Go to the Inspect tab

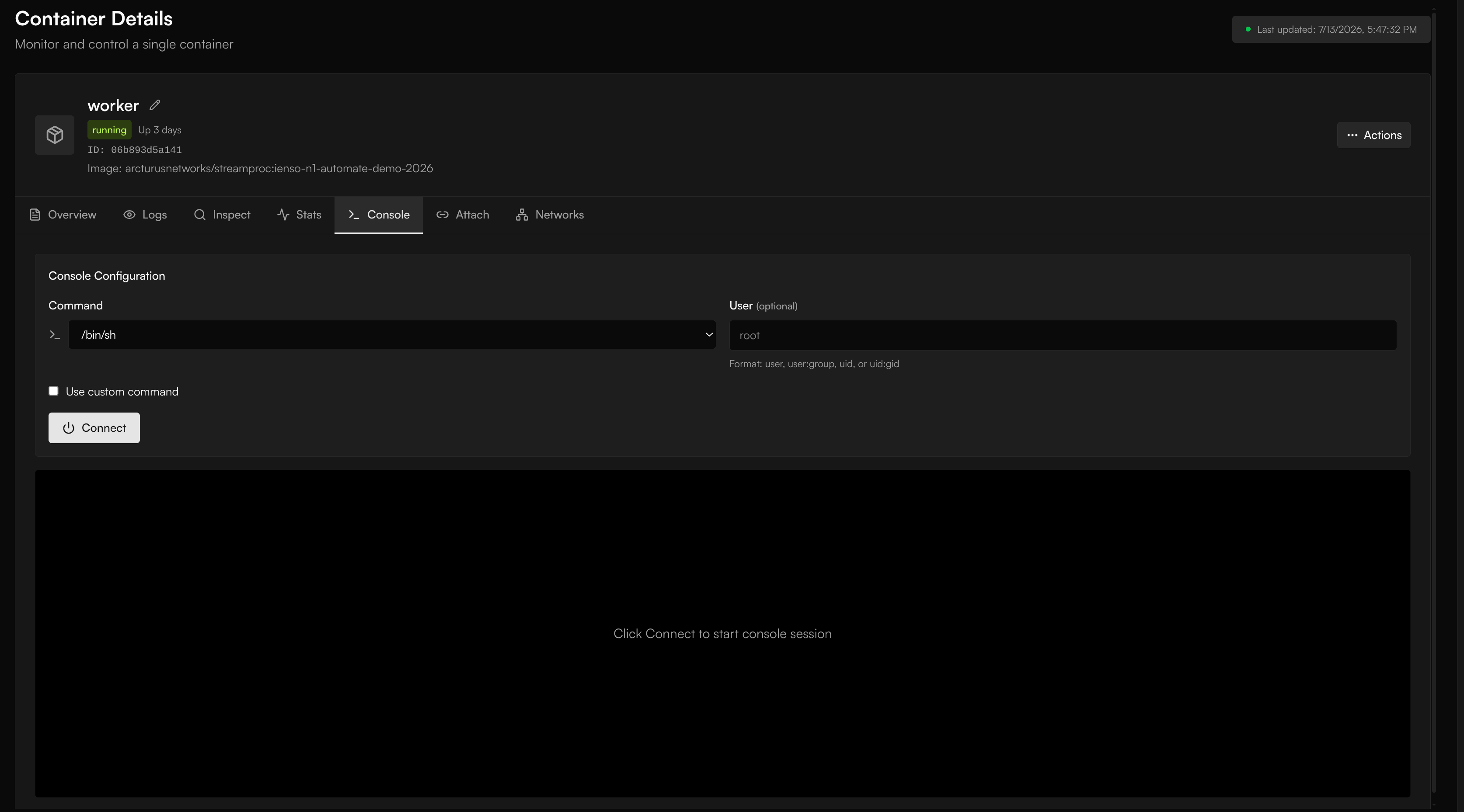pos(222,215)
